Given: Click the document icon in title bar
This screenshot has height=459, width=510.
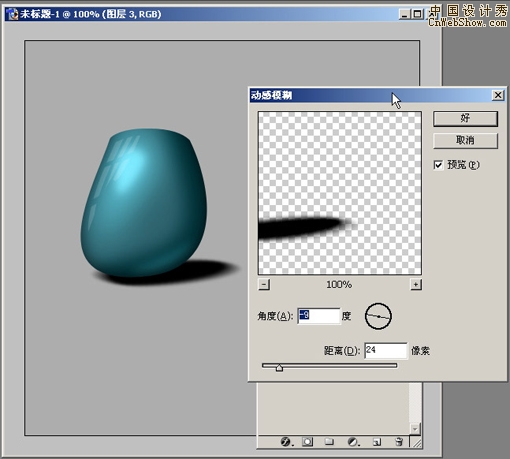Looking at the screenshot, I should 13,14.
